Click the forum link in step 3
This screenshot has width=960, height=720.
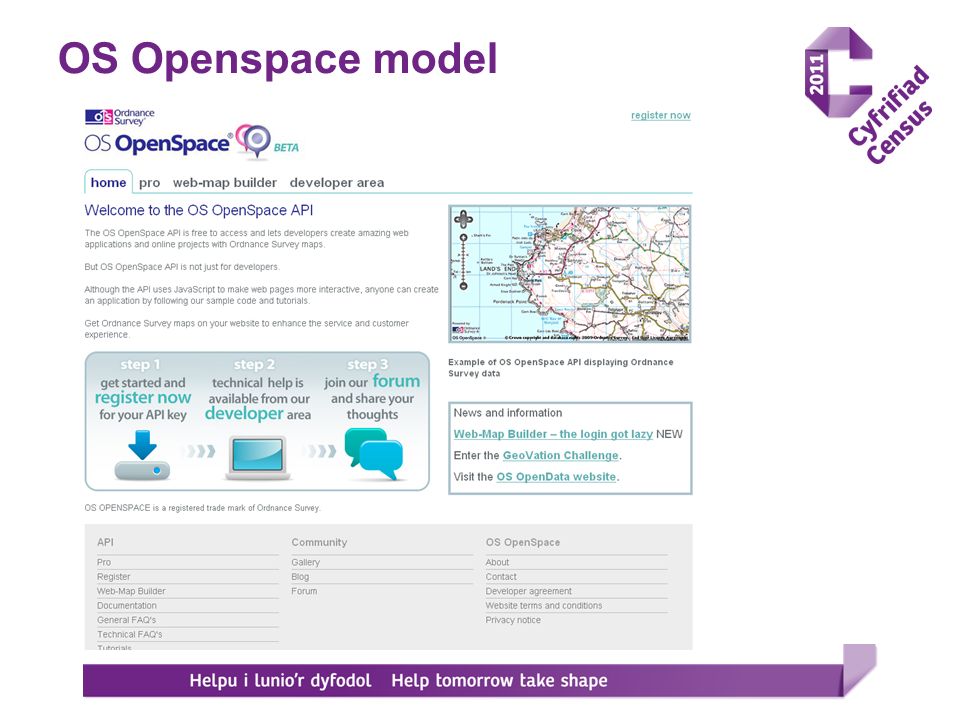(x=396, y=381)
